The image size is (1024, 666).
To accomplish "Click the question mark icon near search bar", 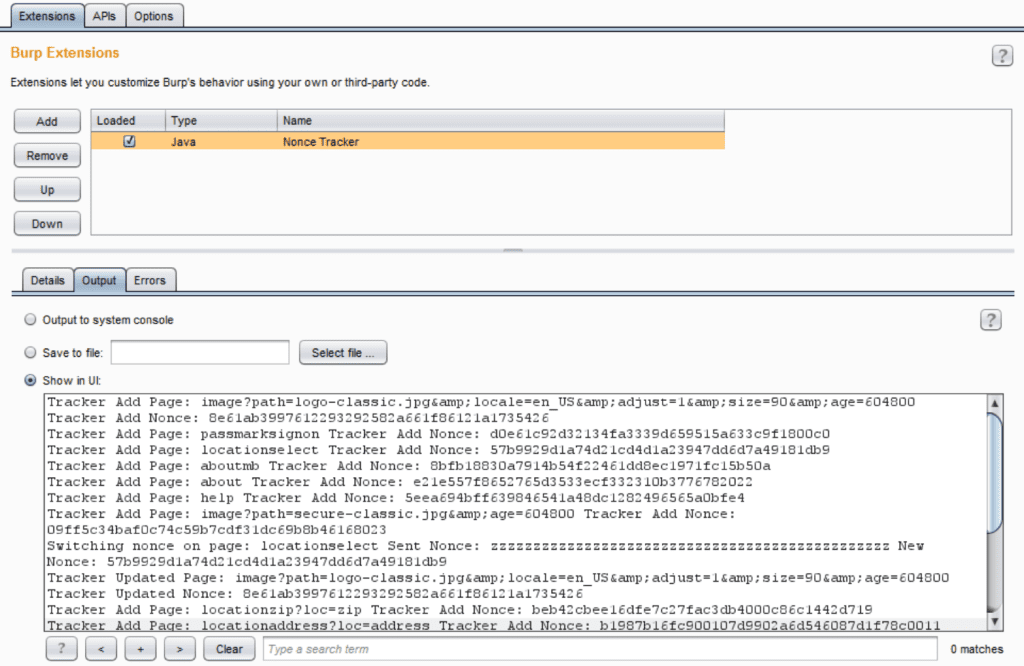I will (61, 648).
